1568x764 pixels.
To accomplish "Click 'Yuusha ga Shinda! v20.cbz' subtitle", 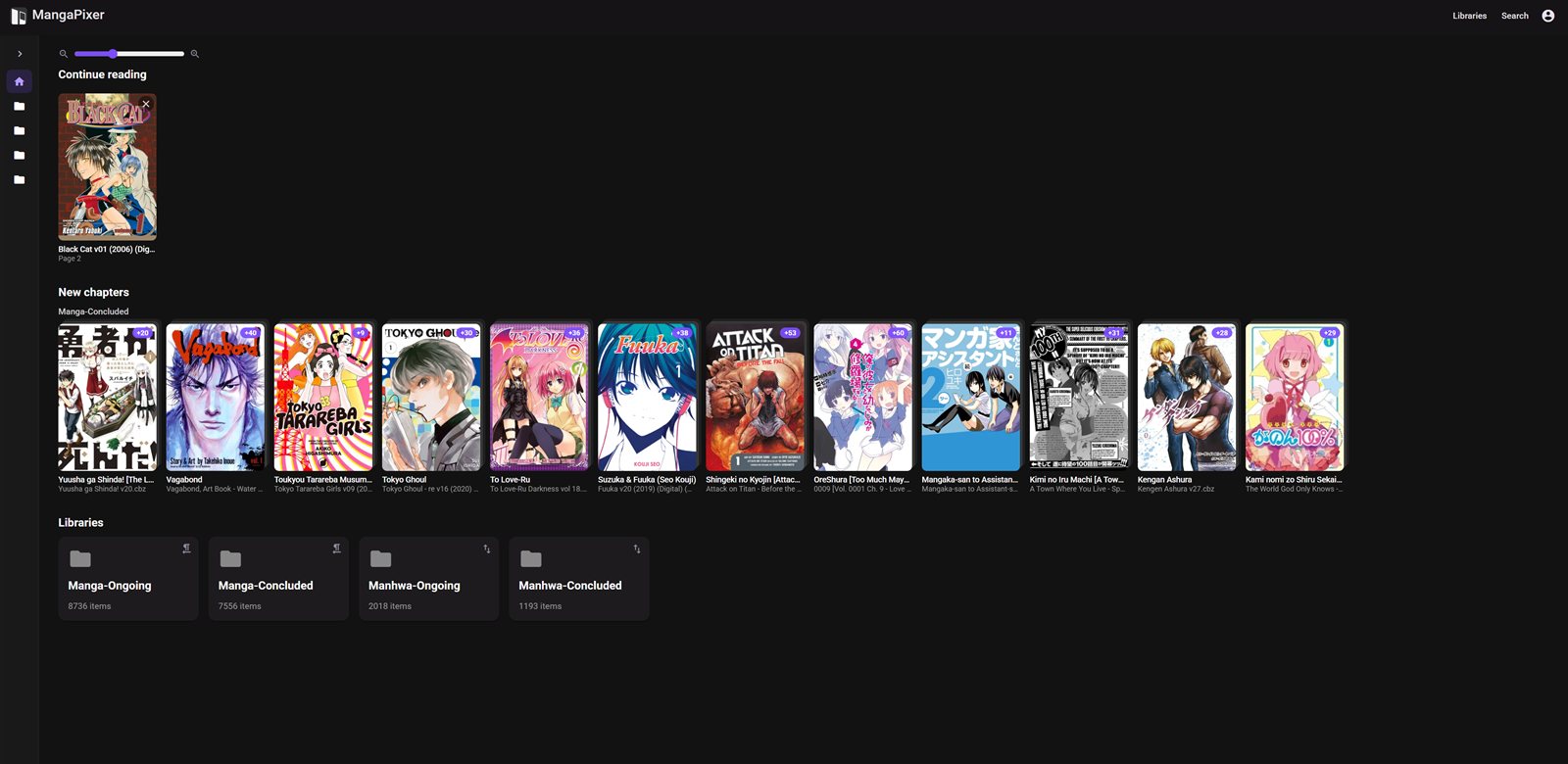I will (102, 489).
